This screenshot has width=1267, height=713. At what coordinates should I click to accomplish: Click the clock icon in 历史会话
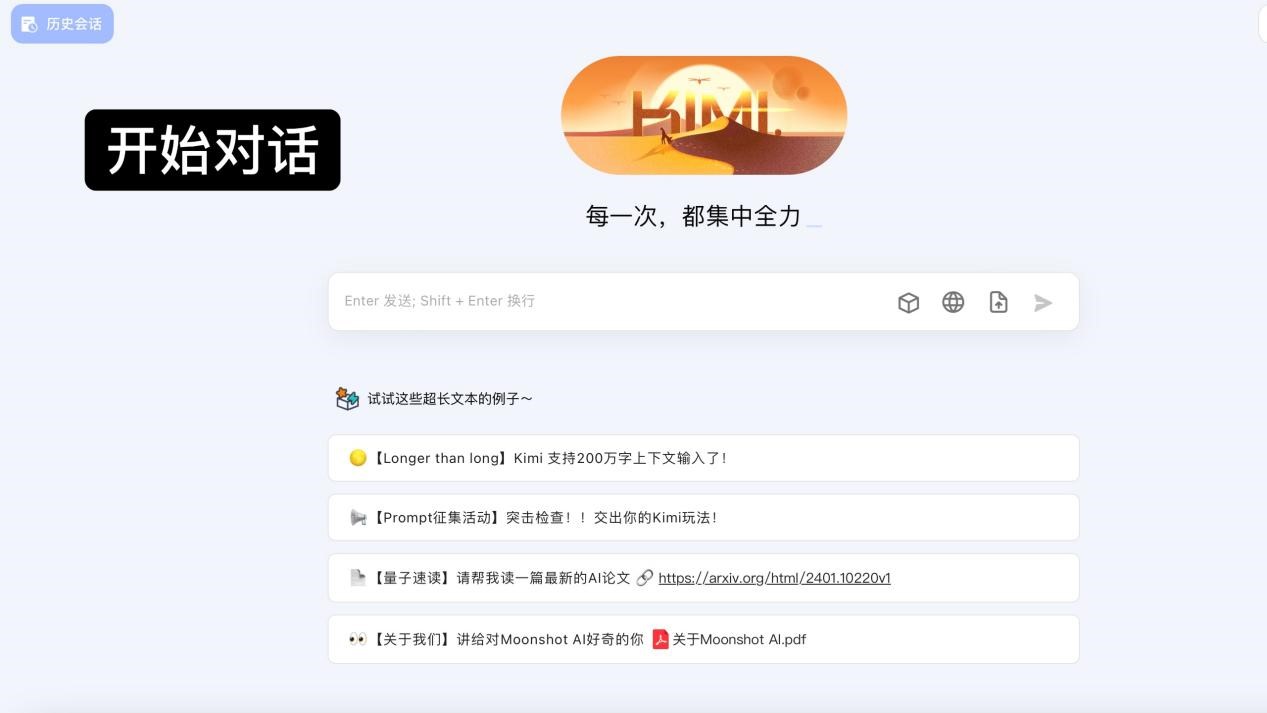(x=29, y=24)
